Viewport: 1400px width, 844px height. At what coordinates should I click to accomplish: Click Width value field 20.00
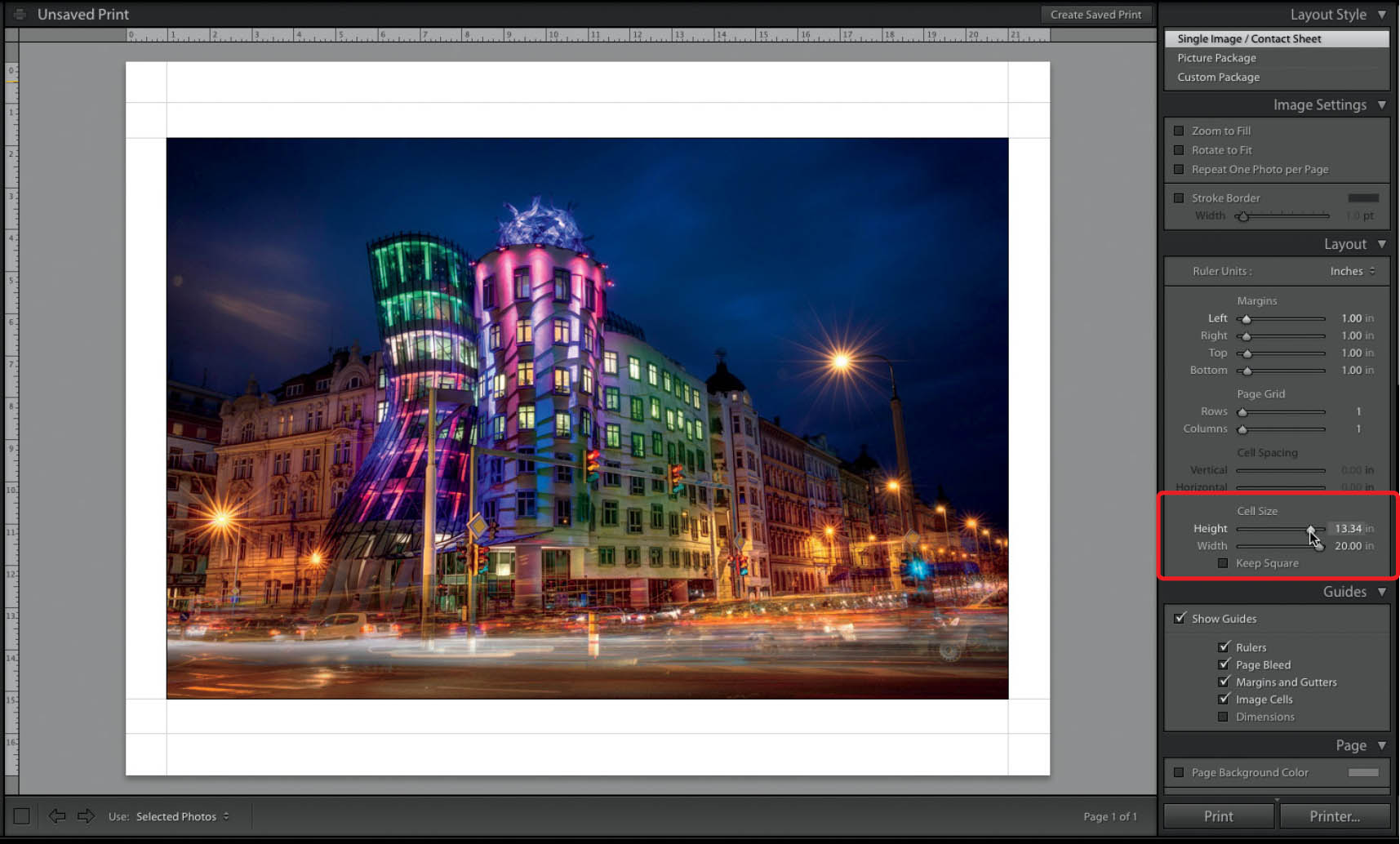[x=1348, y=546]
